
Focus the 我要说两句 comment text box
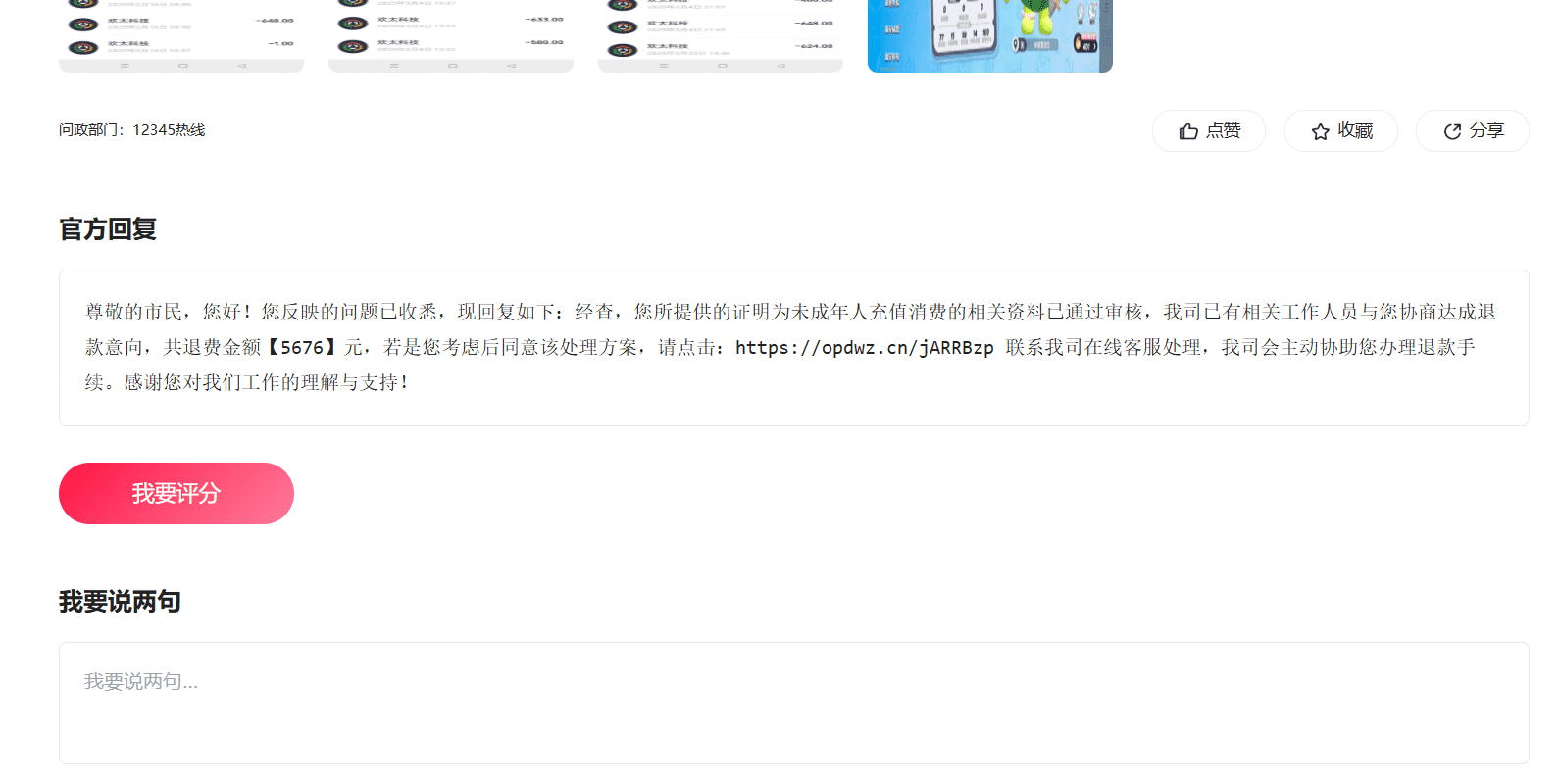pyautogui.click(x=793, y=703)
